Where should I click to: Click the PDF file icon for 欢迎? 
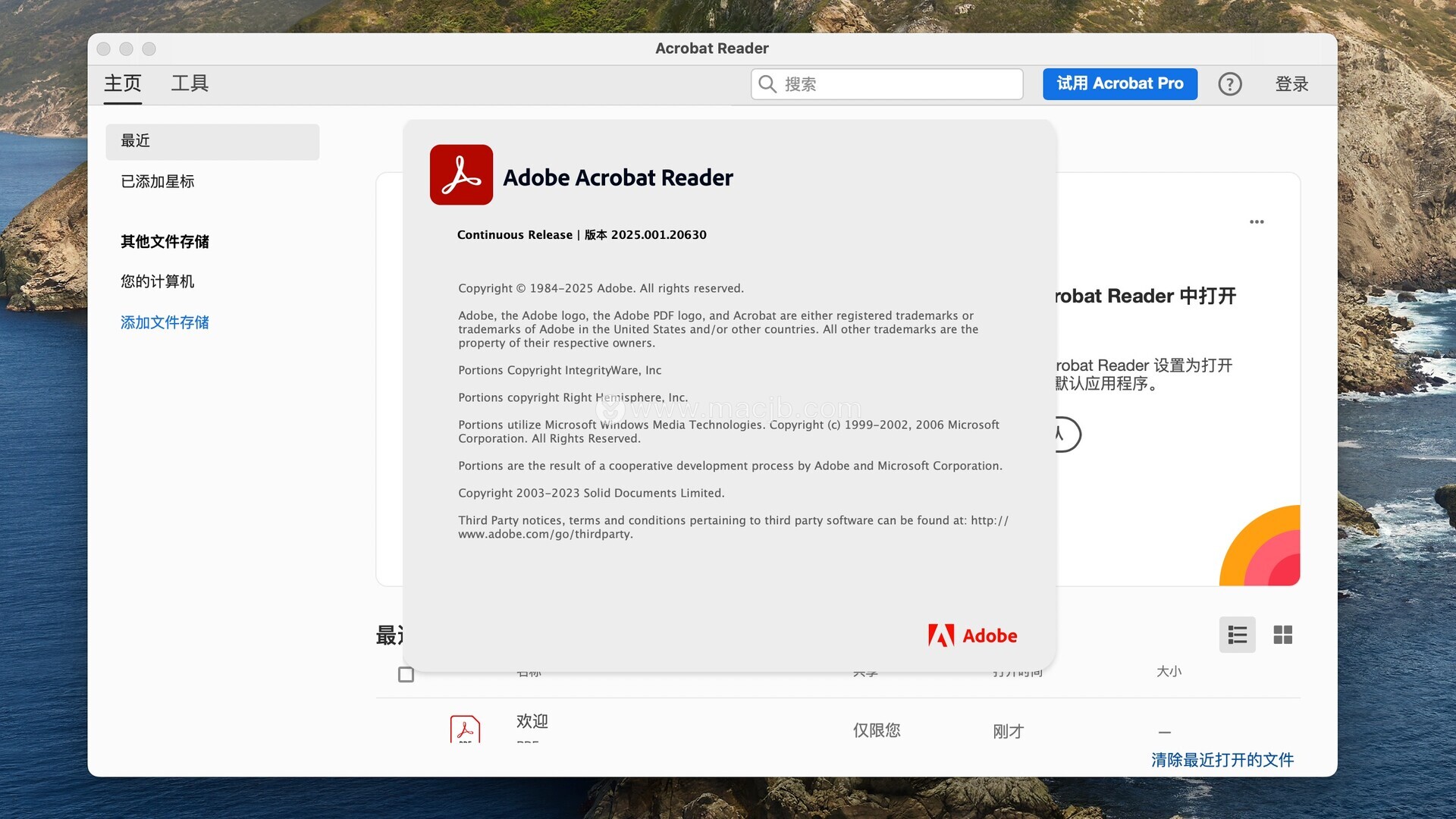coord(465,729)
